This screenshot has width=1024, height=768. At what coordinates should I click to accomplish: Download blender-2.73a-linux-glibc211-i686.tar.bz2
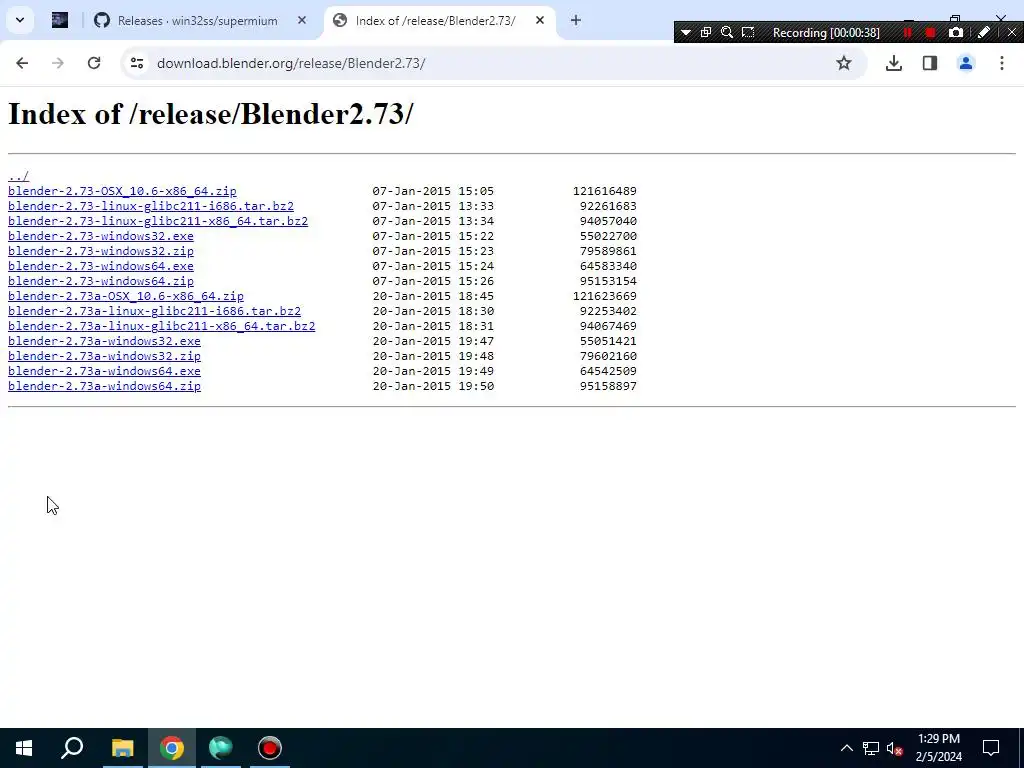click(x=155, y=312)
